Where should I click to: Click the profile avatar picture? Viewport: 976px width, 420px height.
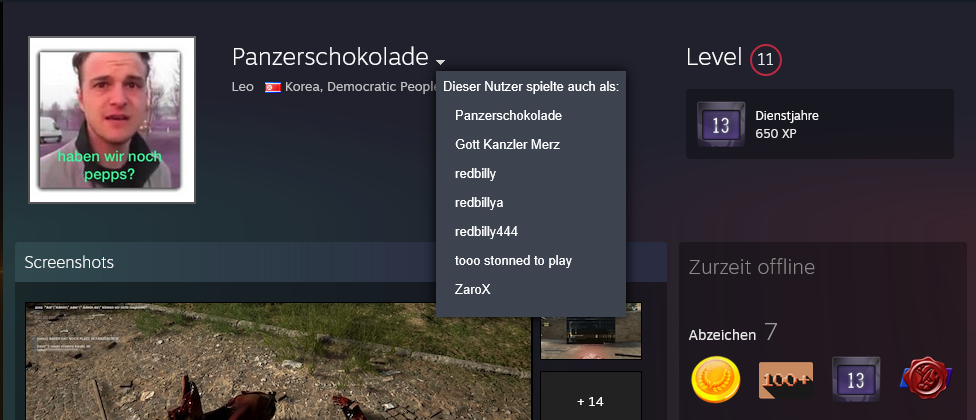click(x=112, y=119)
